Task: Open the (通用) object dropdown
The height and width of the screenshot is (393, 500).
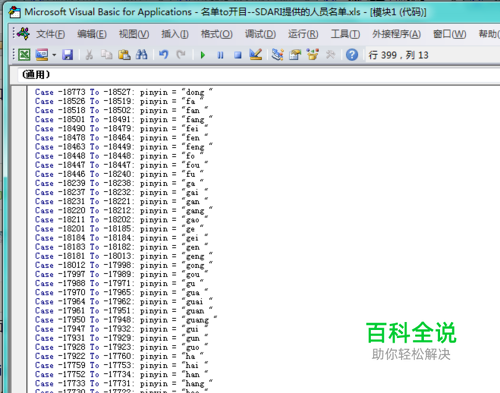Action: 258,75
